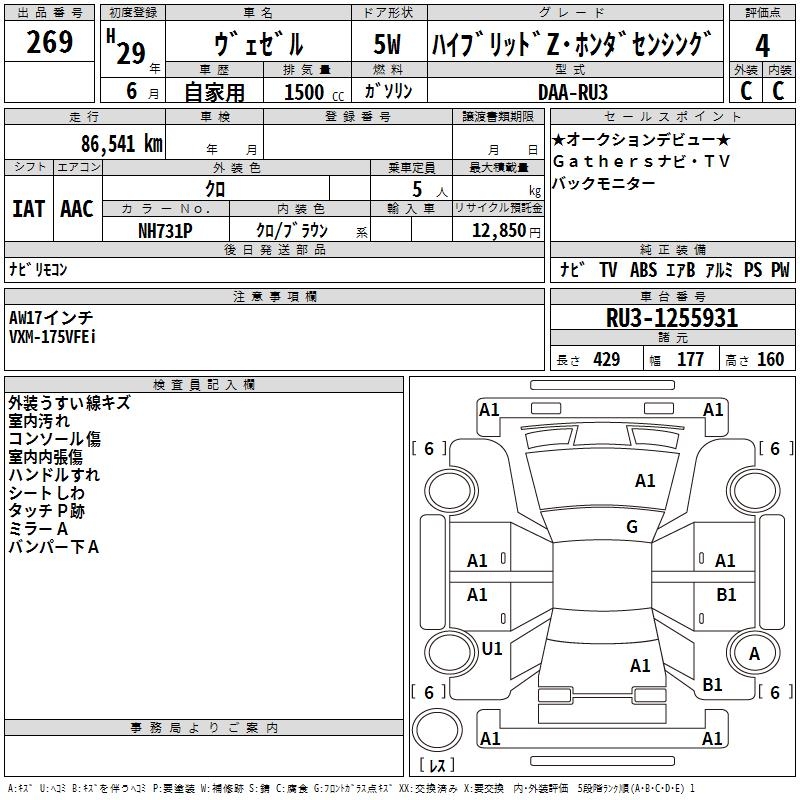Select the mileage value 86,541 km
The height and width of the screenshot is (800, 800).
[121, 143]
